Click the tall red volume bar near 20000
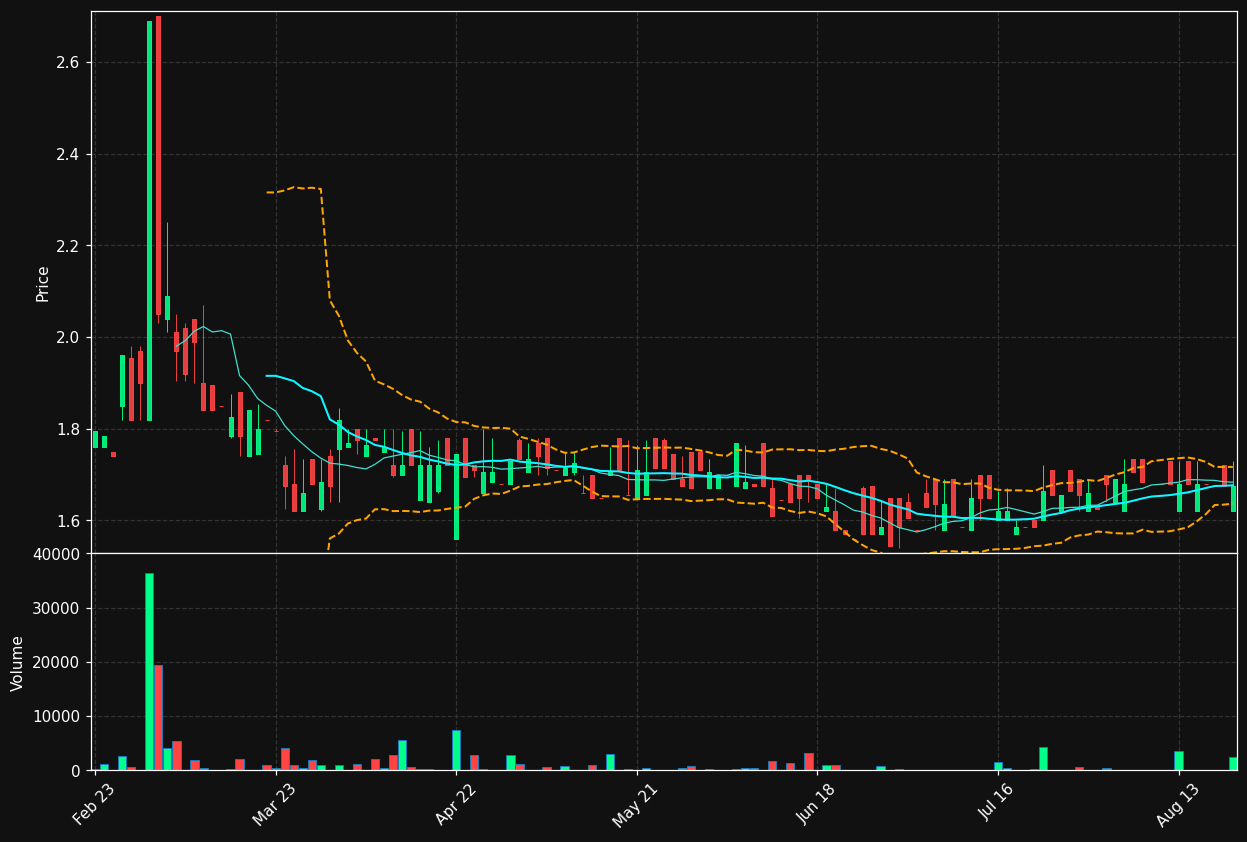The width and height of the screenshot is (1247, 842). click(x=158, y=718)
